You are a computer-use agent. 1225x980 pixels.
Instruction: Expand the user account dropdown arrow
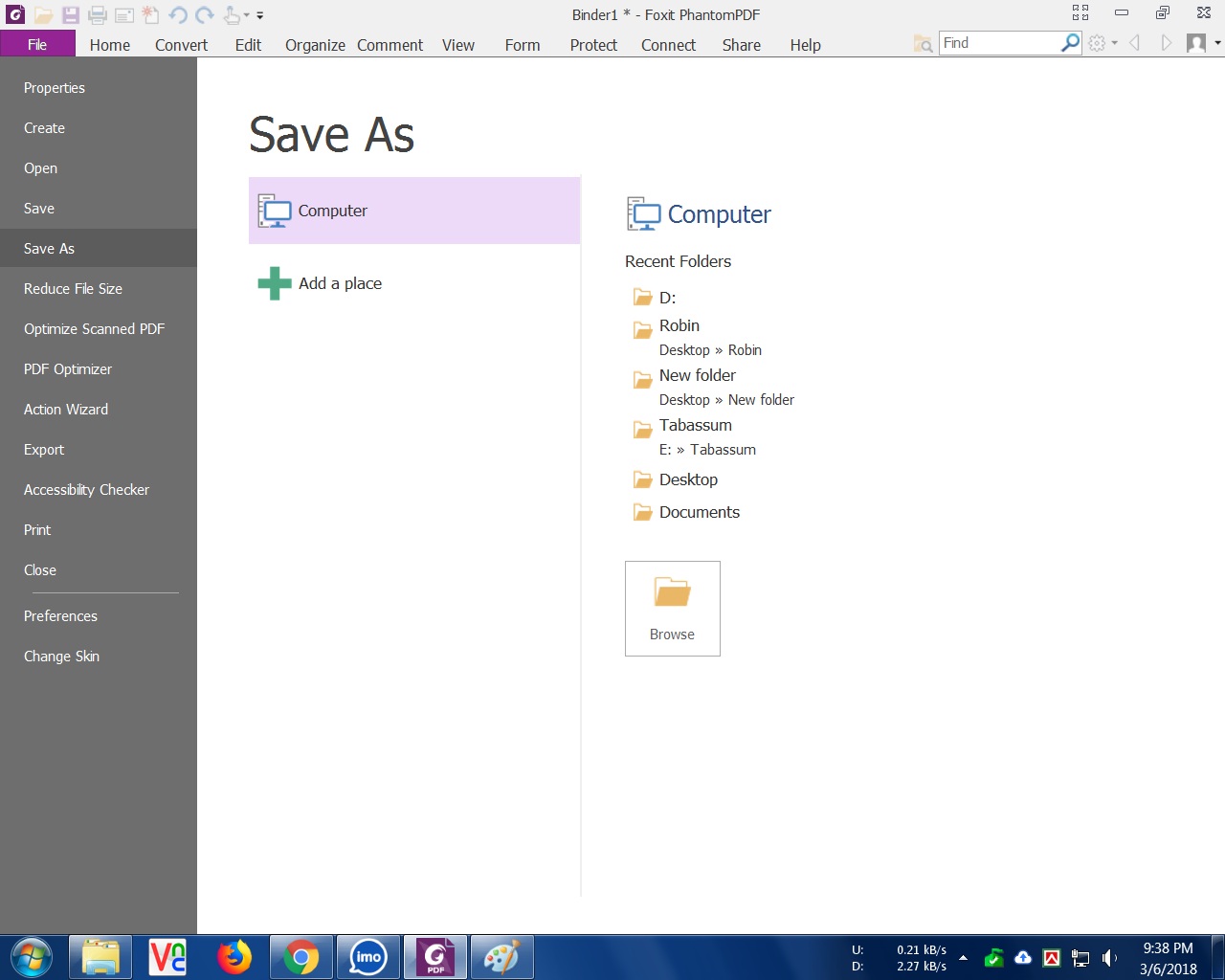1216,43
